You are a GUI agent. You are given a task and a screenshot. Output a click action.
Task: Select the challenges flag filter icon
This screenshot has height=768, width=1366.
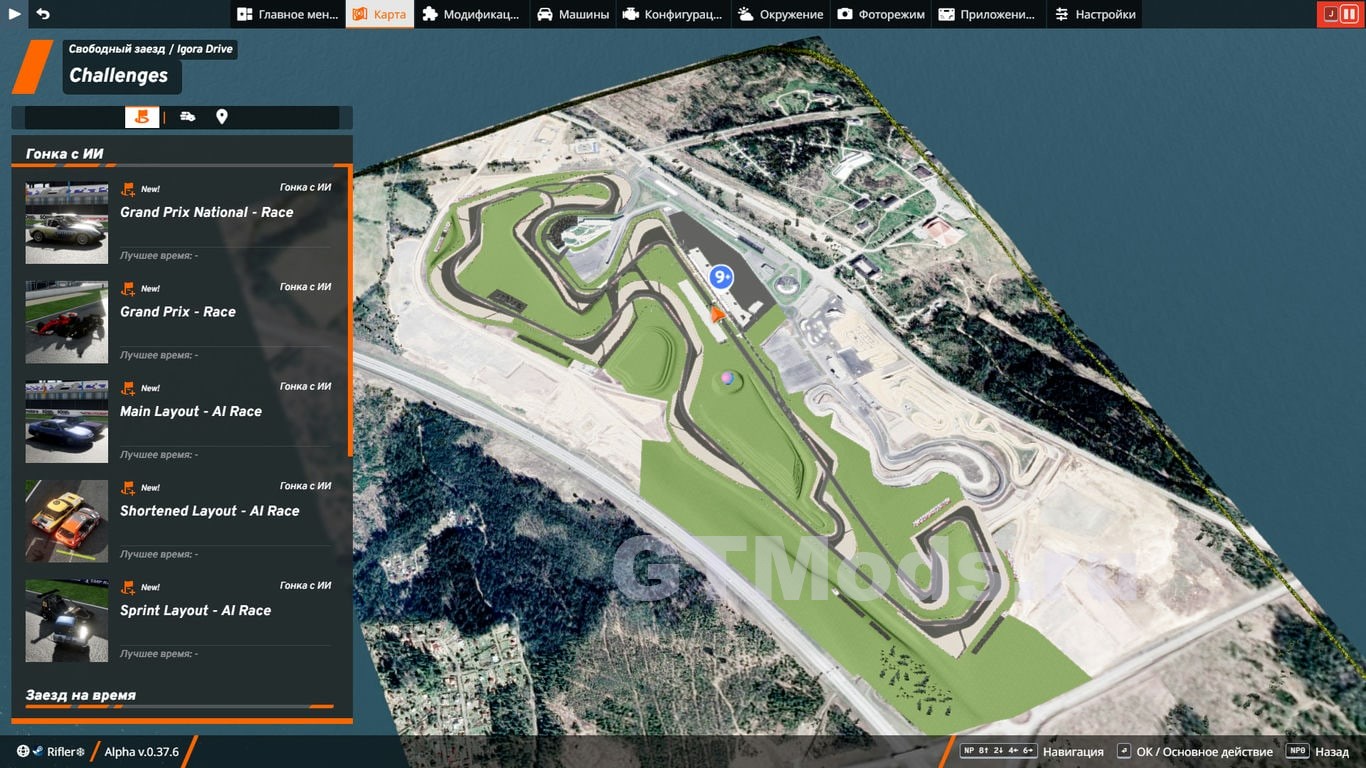click(142, 117)
